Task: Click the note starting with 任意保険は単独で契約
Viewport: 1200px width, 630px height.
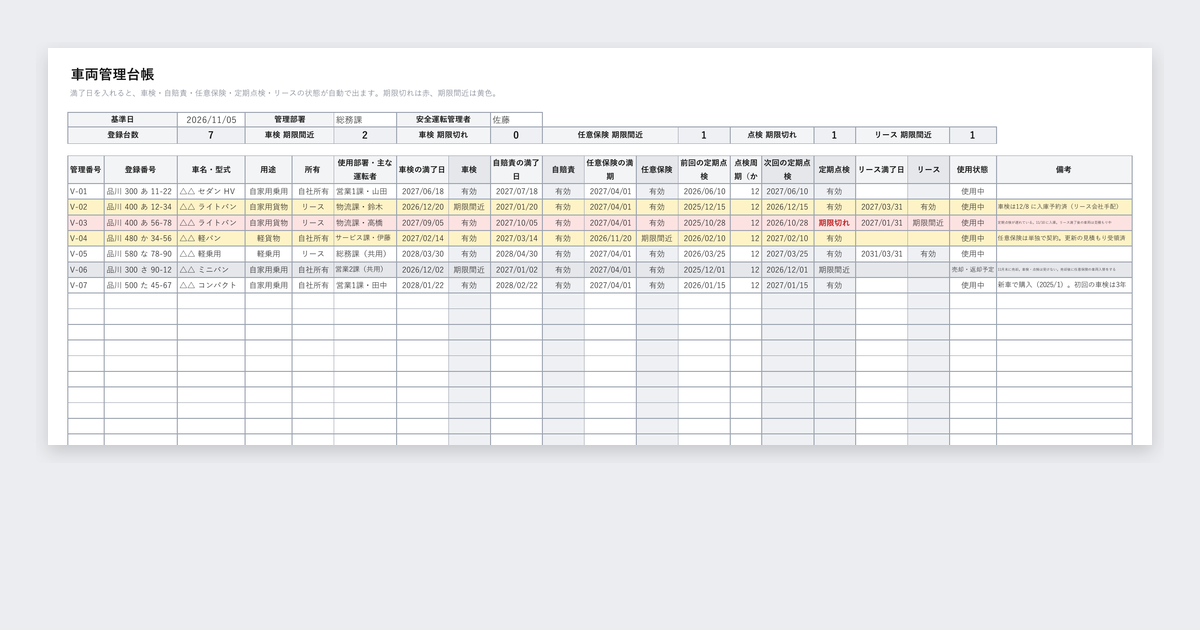Action: pos(1064,238)
